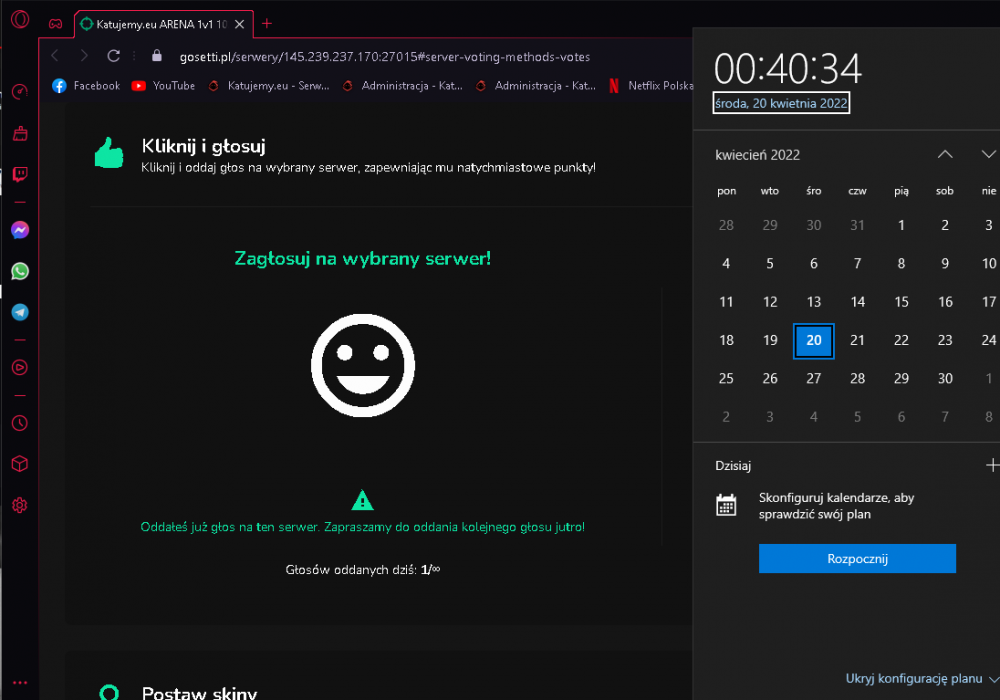Image resolution: width=1000 pixels, height=700 pixels.
Task: Open the GX Cleaner sidebar icon
Action: (x=20, y=133)
